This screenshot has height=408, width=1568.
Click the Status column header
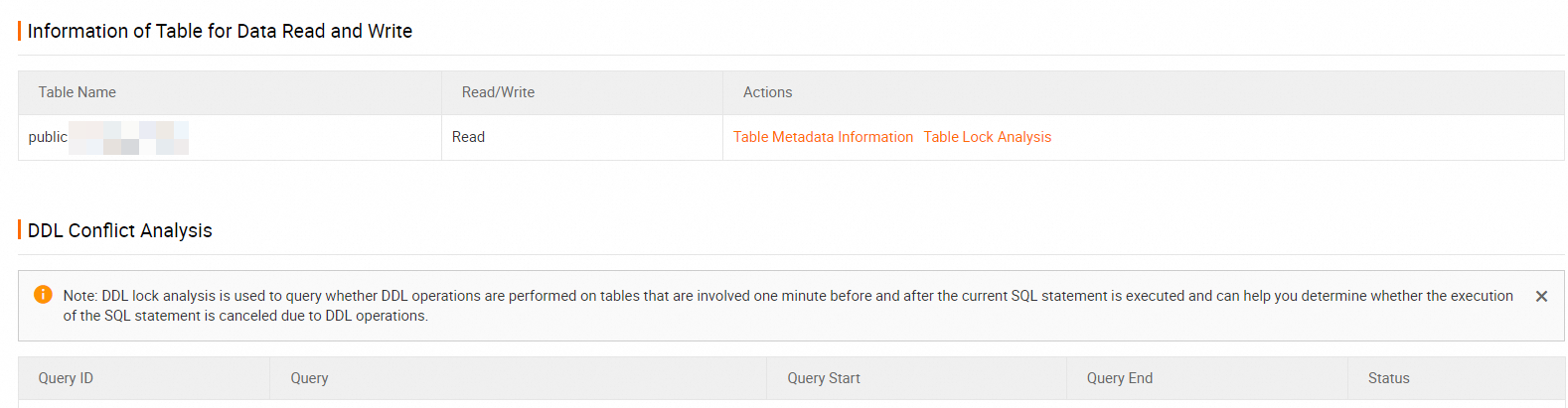1388,378
